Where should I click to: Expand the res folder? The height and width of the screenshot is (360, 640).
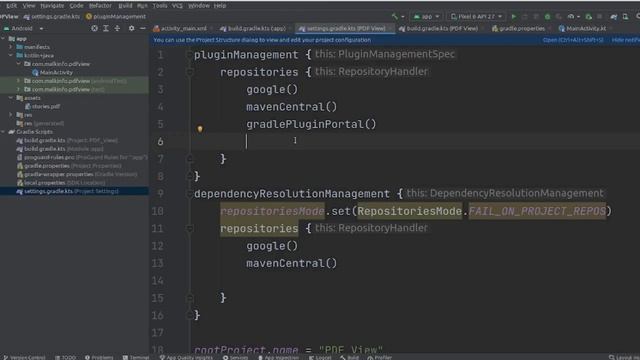11,115
